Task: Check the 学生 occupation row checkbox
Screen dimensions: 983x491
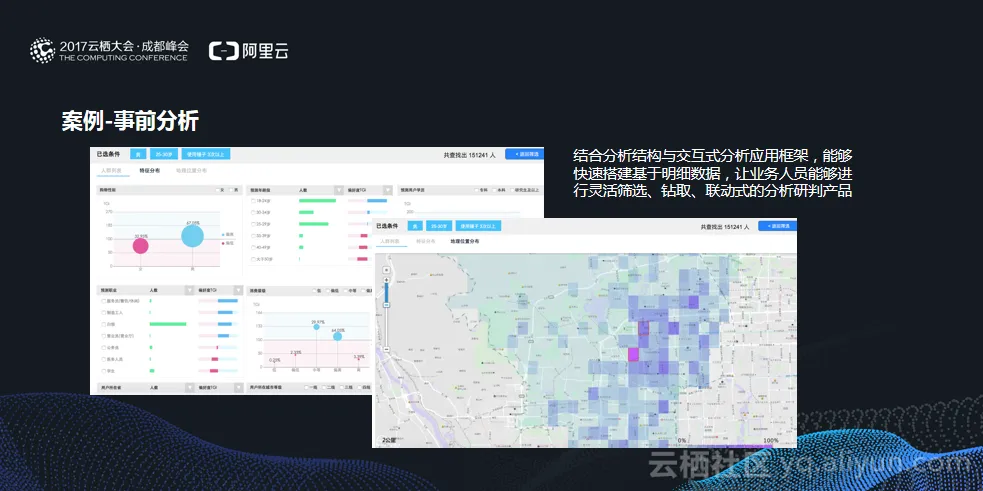Action: [103, 371]
